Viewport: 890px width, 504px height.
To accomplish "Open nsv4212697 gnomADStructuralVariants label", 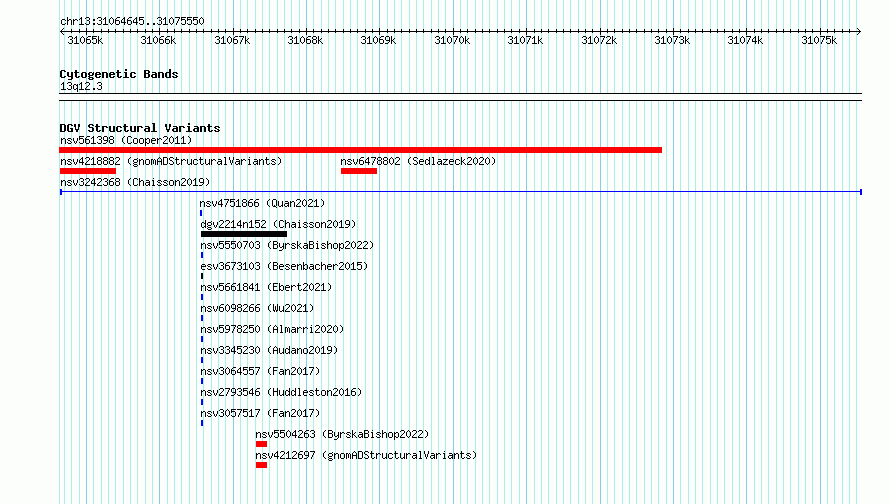I will [366, 455].
